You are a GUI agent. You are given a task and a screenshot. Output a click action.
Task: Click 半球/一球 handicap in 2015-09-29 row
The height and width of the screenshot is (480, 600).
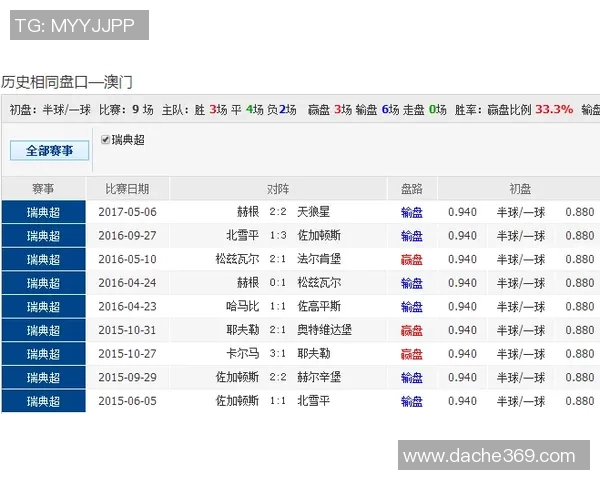click(x=520, y=378)
